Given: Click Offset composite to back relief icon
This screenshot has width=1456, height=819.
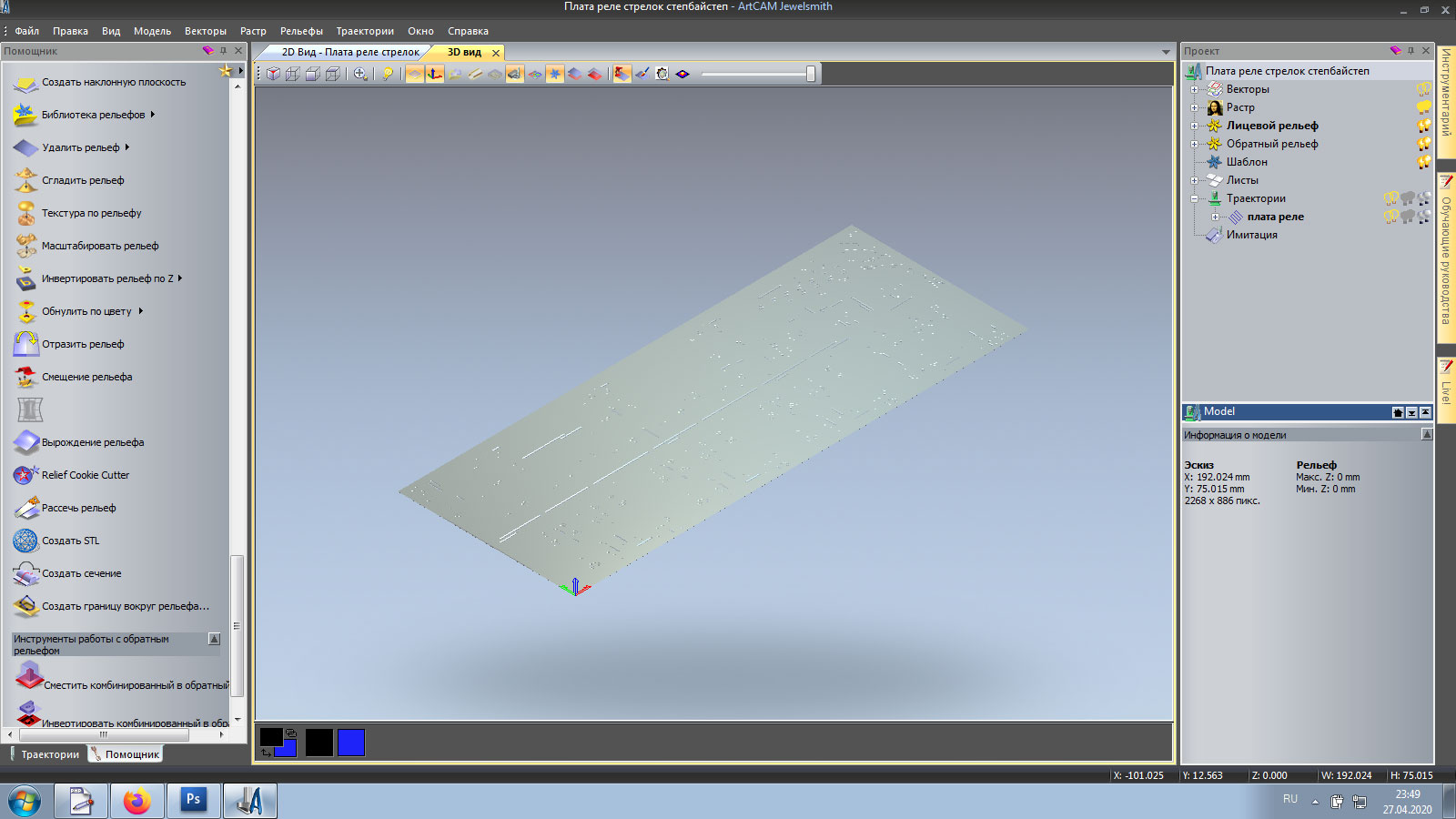Looking at the screenshot, I should coord(29,676).
